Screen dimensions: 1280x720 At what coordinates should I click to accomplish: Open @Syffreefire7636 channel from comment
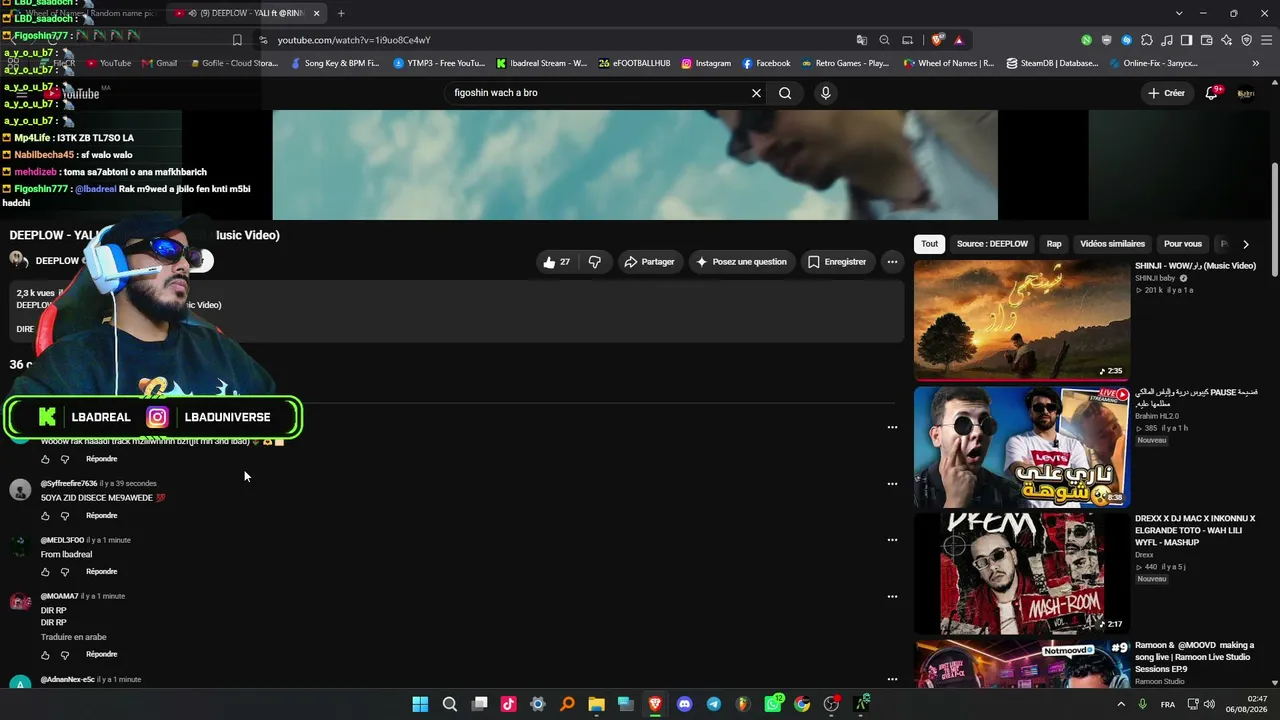pyautogui.click(x=69, y=484)
